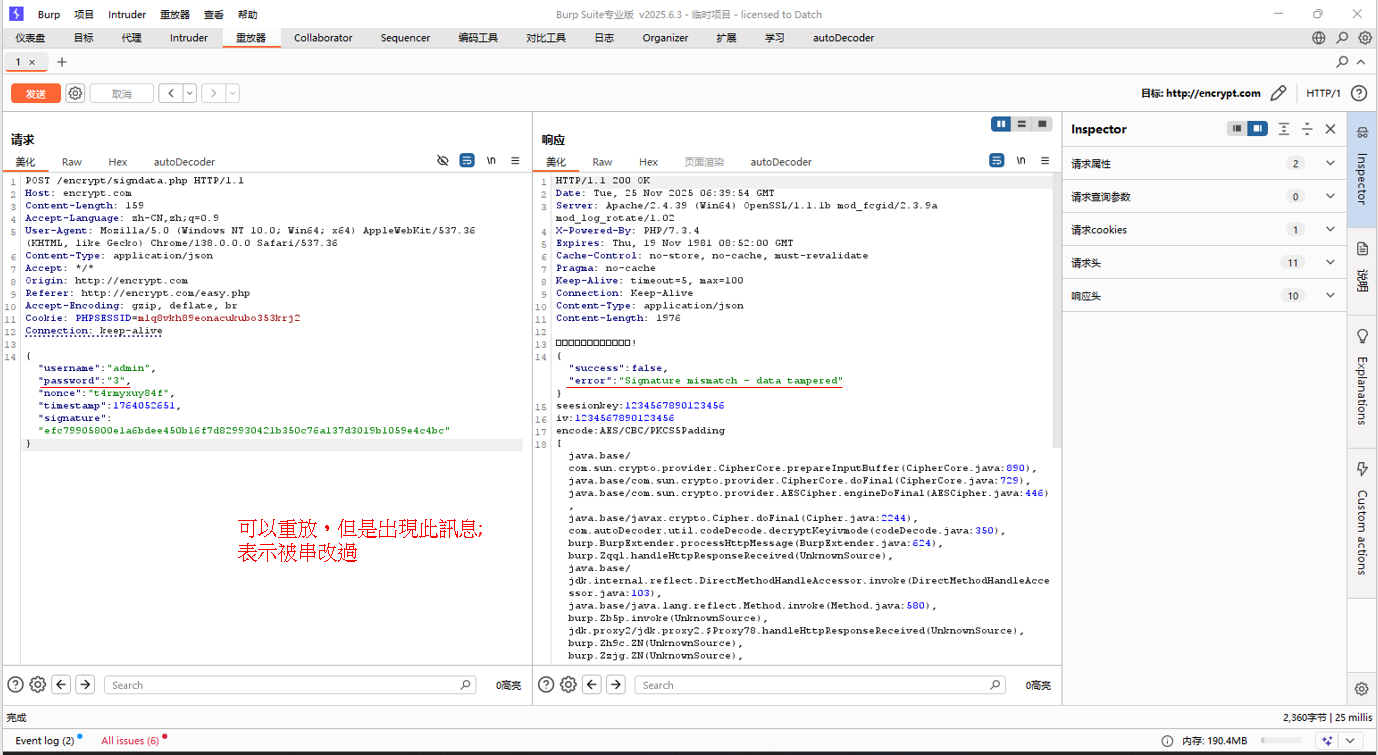Open Event log (2)
This screenshot has height=755, width=1378.
pyautogui.click(x=45, y=741)
